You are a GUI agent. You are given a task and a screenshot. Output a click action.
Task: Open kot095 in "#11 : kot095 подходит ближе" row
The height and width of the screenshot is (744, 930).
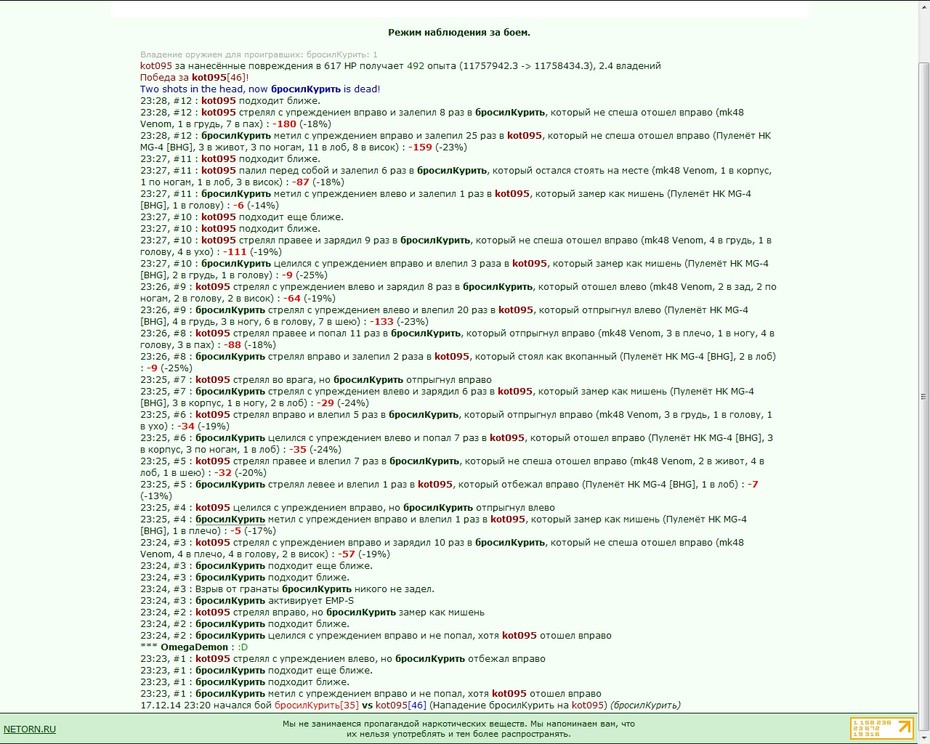tap(218, 159)
